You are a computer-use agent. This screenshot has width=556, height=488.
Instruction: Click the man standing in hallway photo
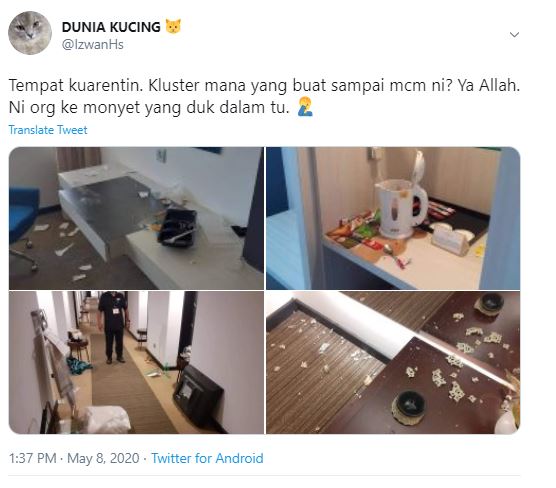pyautogui.click(x=113, y=327)
